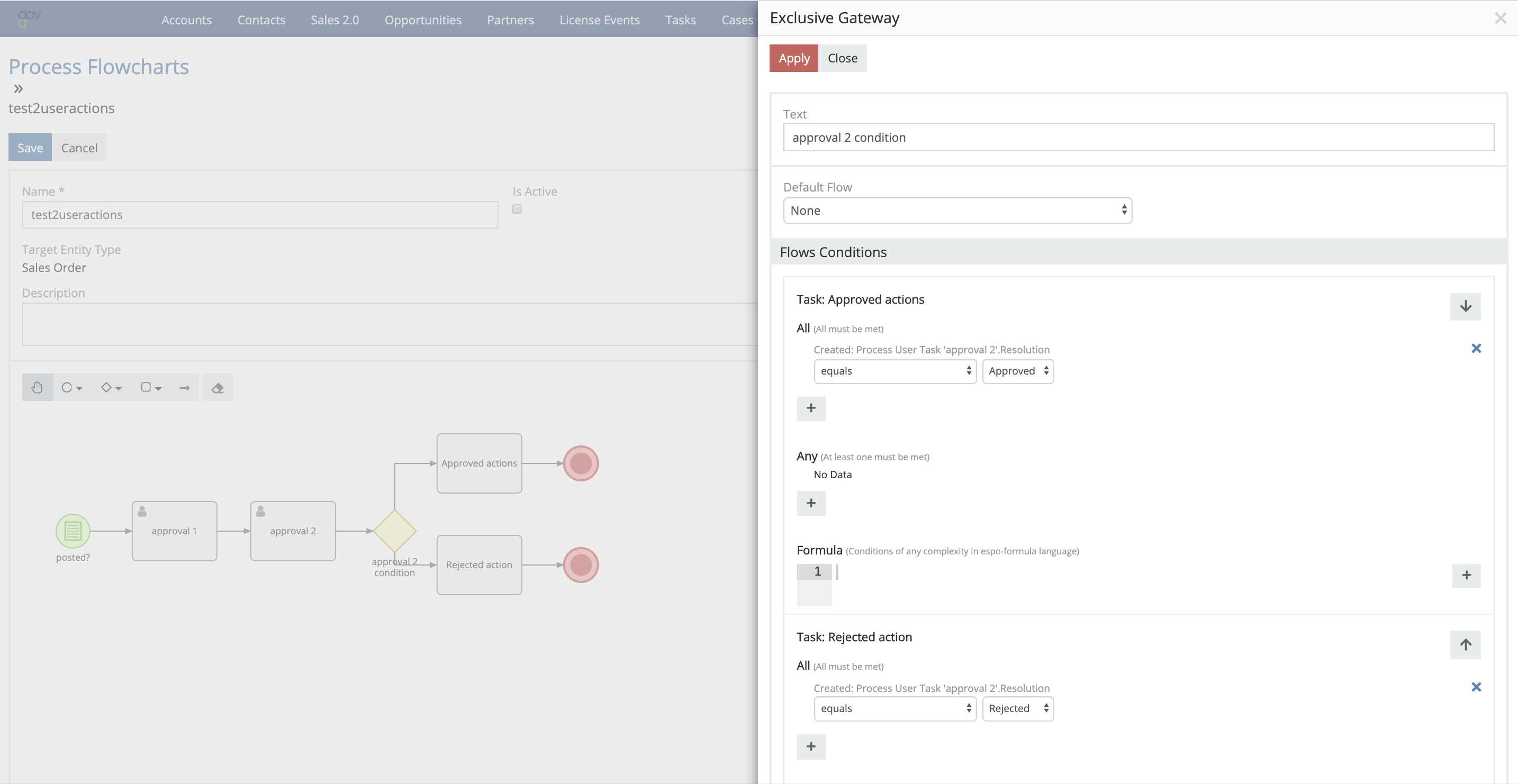Click the Process Flowcharts breadcrumb link
The image size is (1518, 784).
point(98,67)
